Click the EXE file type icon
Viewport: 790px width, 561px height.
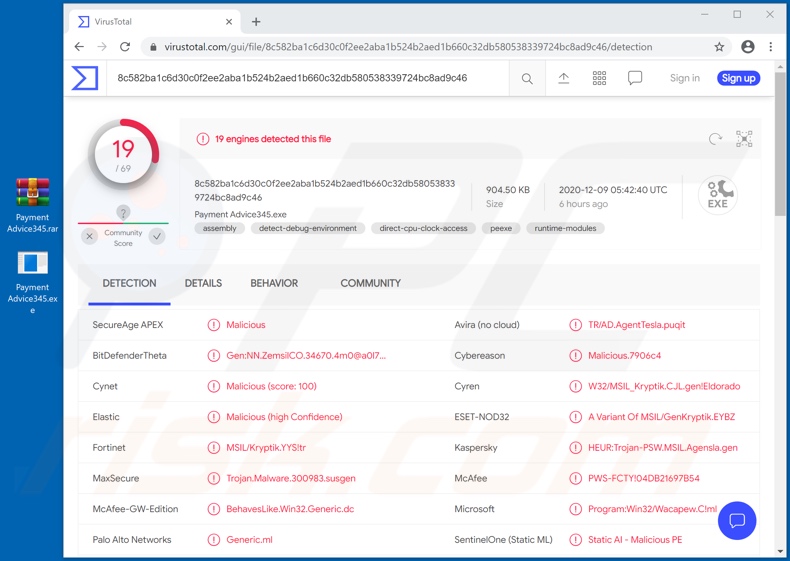tap(718, 195)
